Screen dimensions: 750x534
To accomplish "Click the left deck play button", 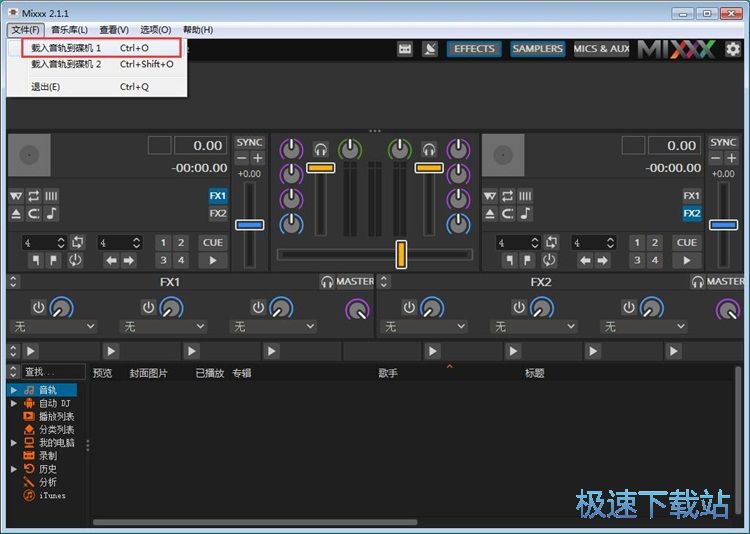I will (212, 260).
